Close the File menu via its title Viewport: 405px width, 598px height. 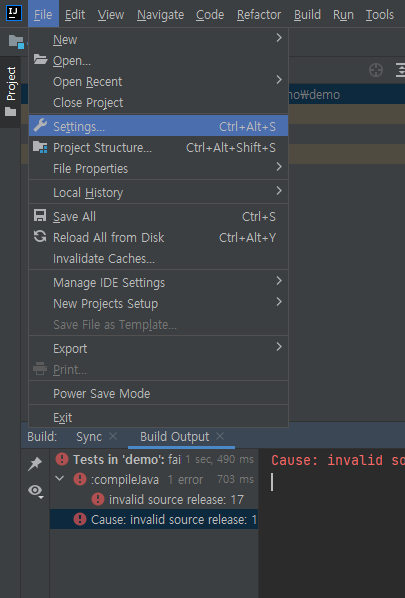pyautogui.click(x=43, y=14)
